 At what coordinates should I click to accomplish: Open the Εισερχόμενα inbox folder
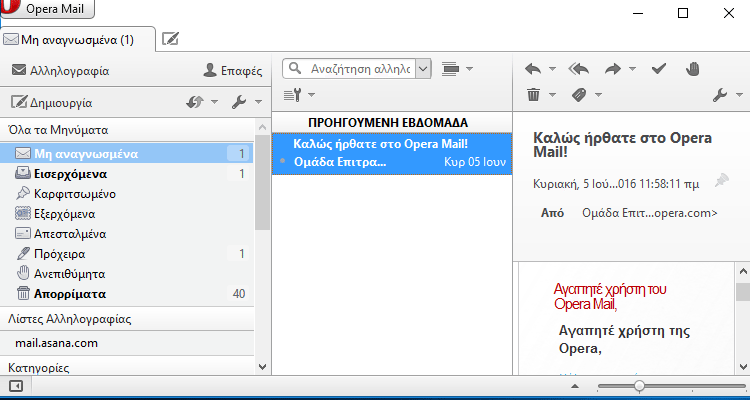point(127,174)
